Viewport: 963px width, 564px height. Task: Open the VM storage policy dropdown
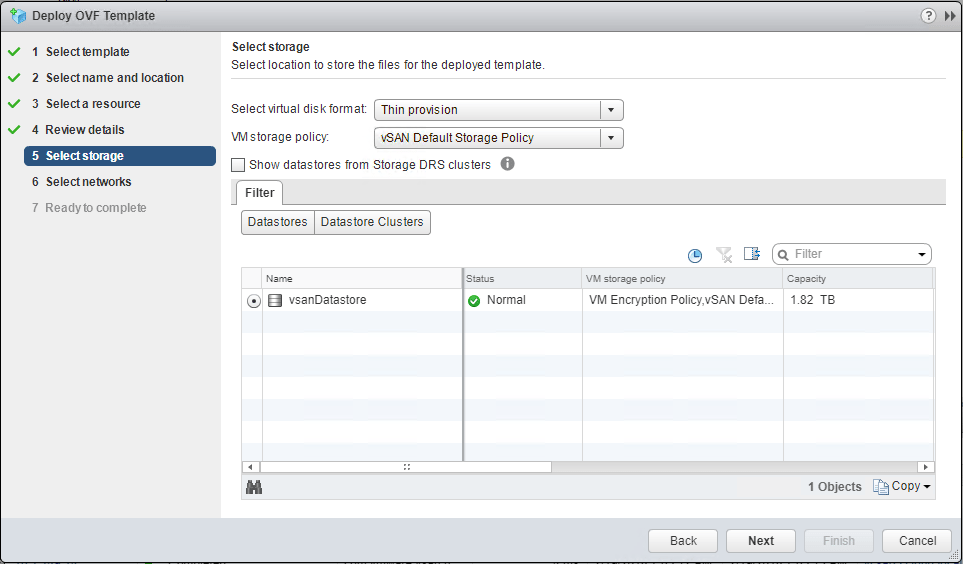click(x=611, y=138)
